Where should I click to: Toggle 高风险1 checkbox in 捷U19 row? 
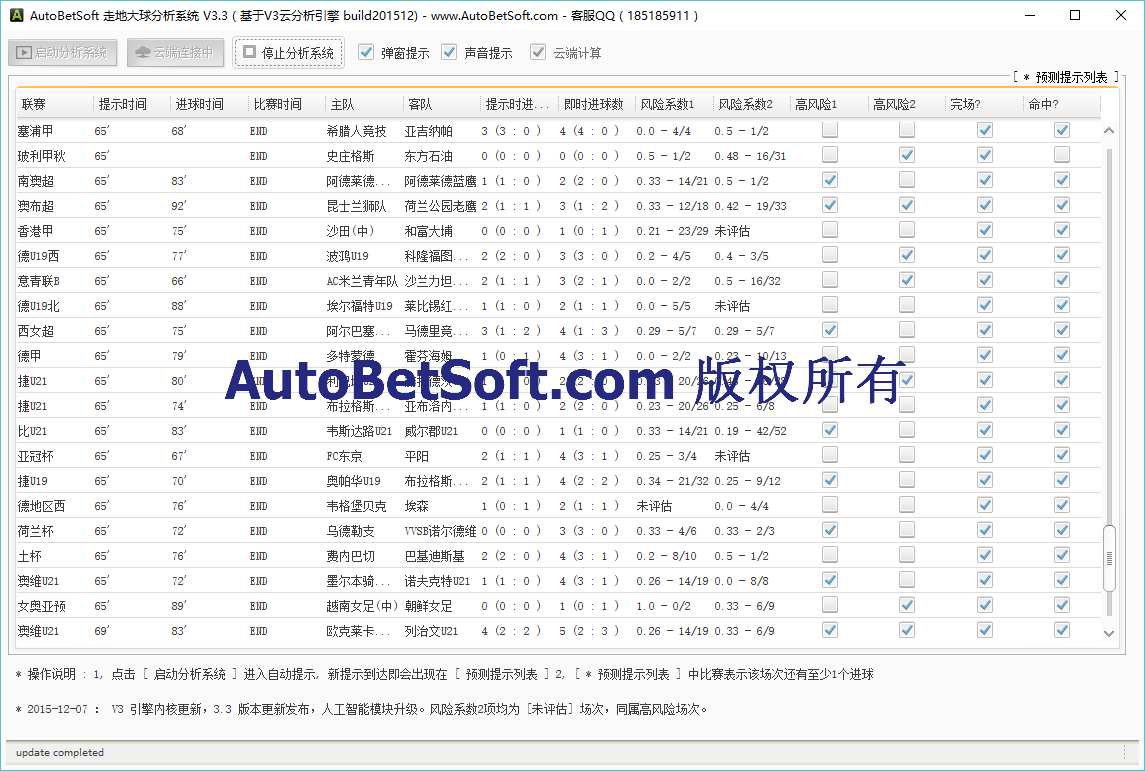830,480
